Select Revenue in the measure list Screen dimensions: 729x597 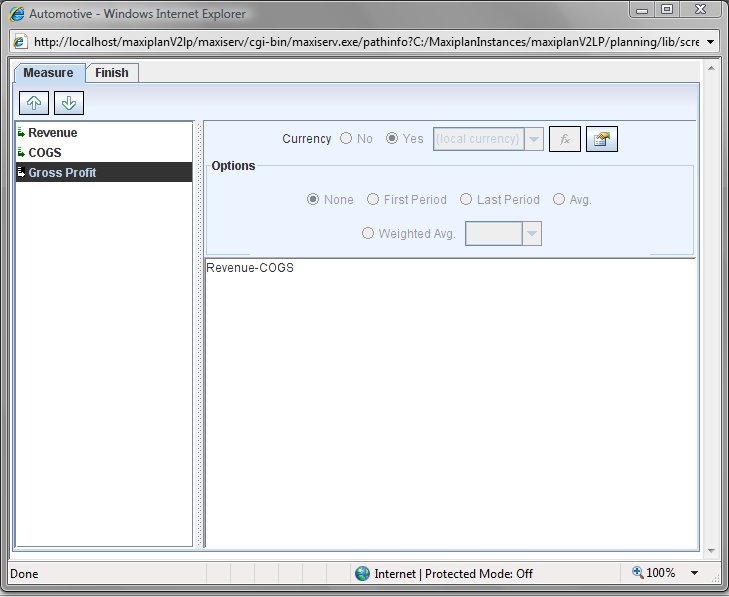pos(52,133)
